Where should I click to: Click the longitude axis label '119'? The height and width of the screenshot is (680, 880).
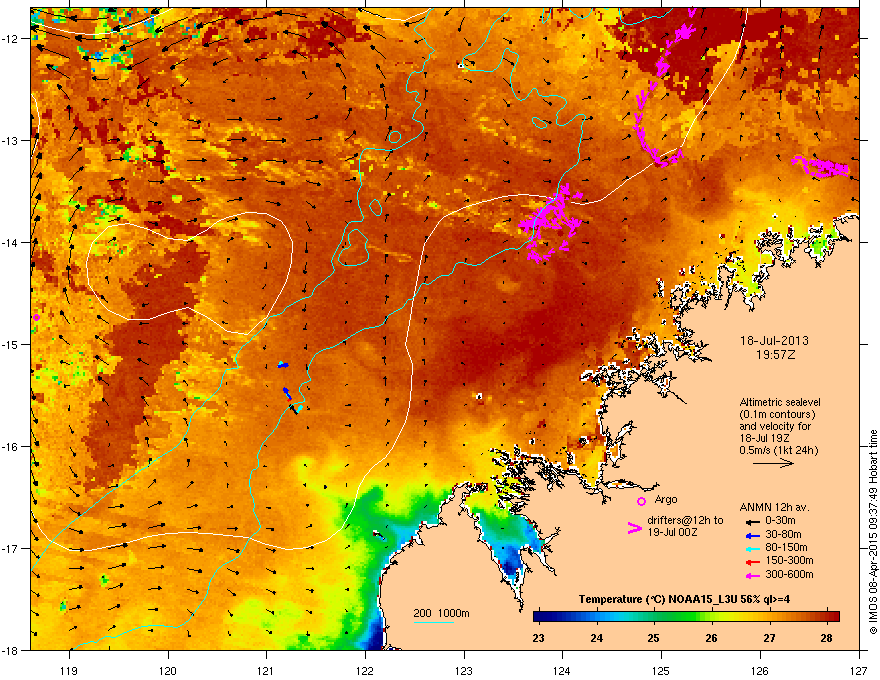tap(69, 670)
